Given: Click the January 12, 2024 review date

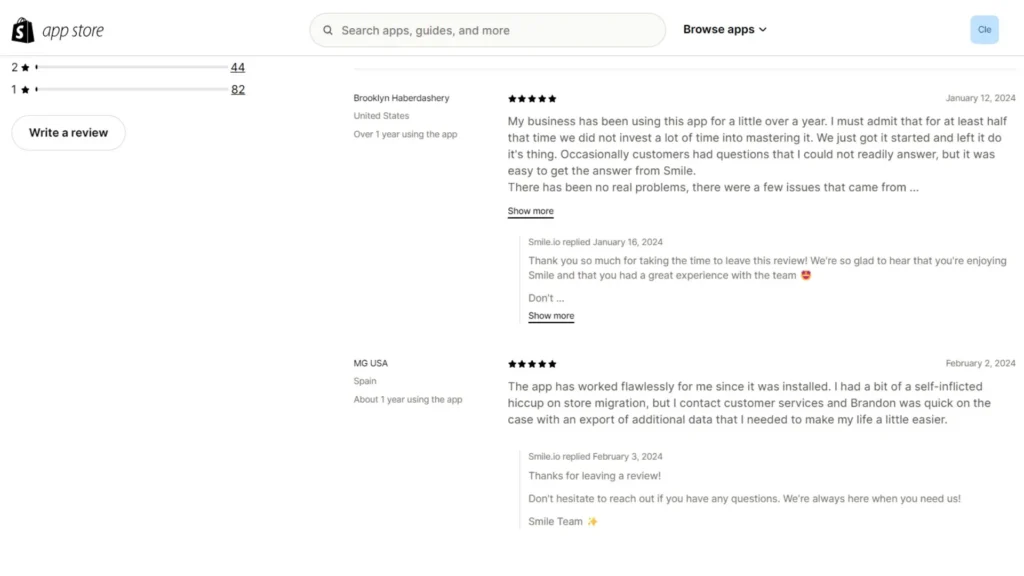Looking at the screenshot, I should pos(981,97).
